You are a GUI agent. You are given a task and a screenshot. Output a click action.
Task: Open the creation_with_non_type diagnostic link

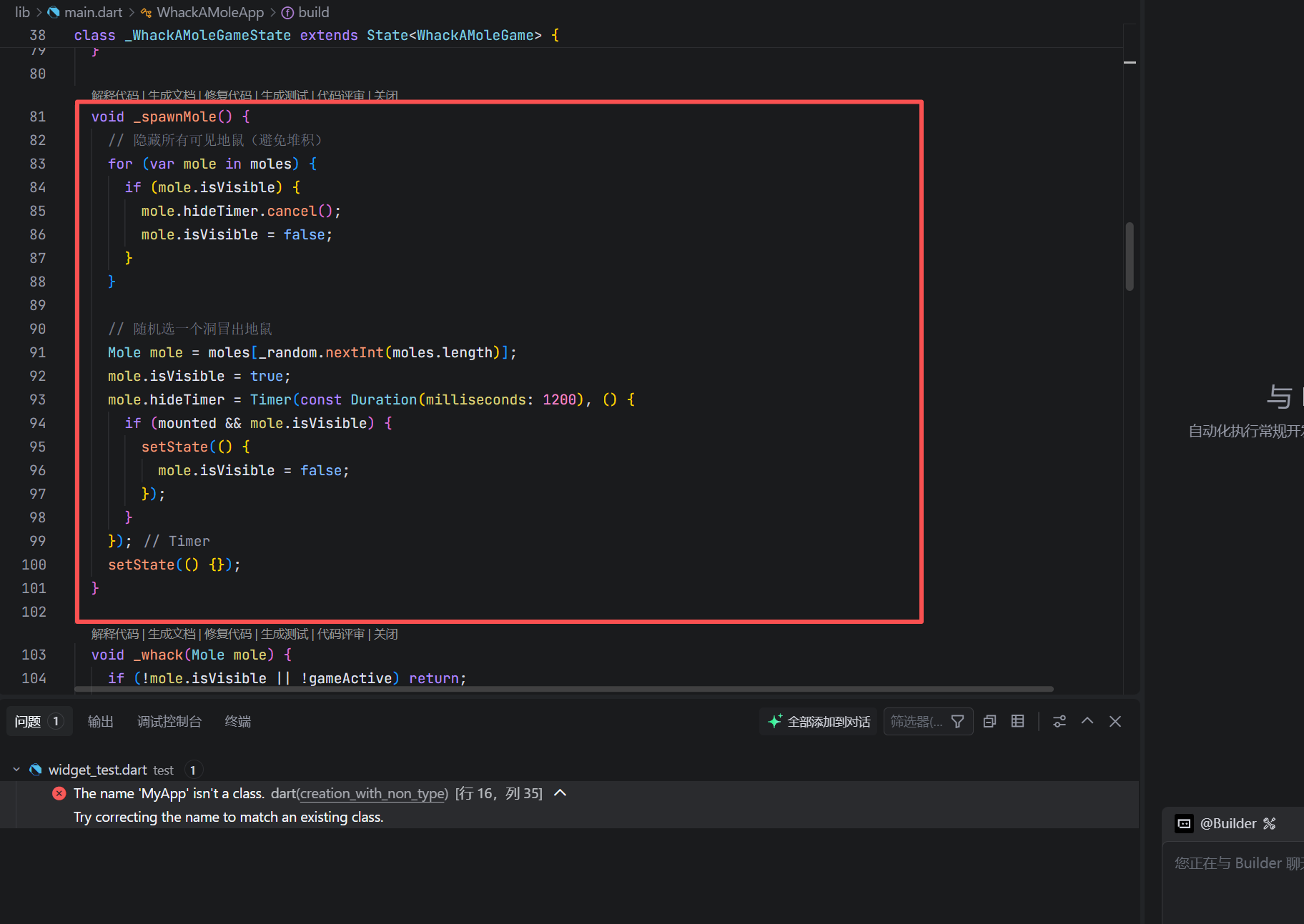pos(373,793)
